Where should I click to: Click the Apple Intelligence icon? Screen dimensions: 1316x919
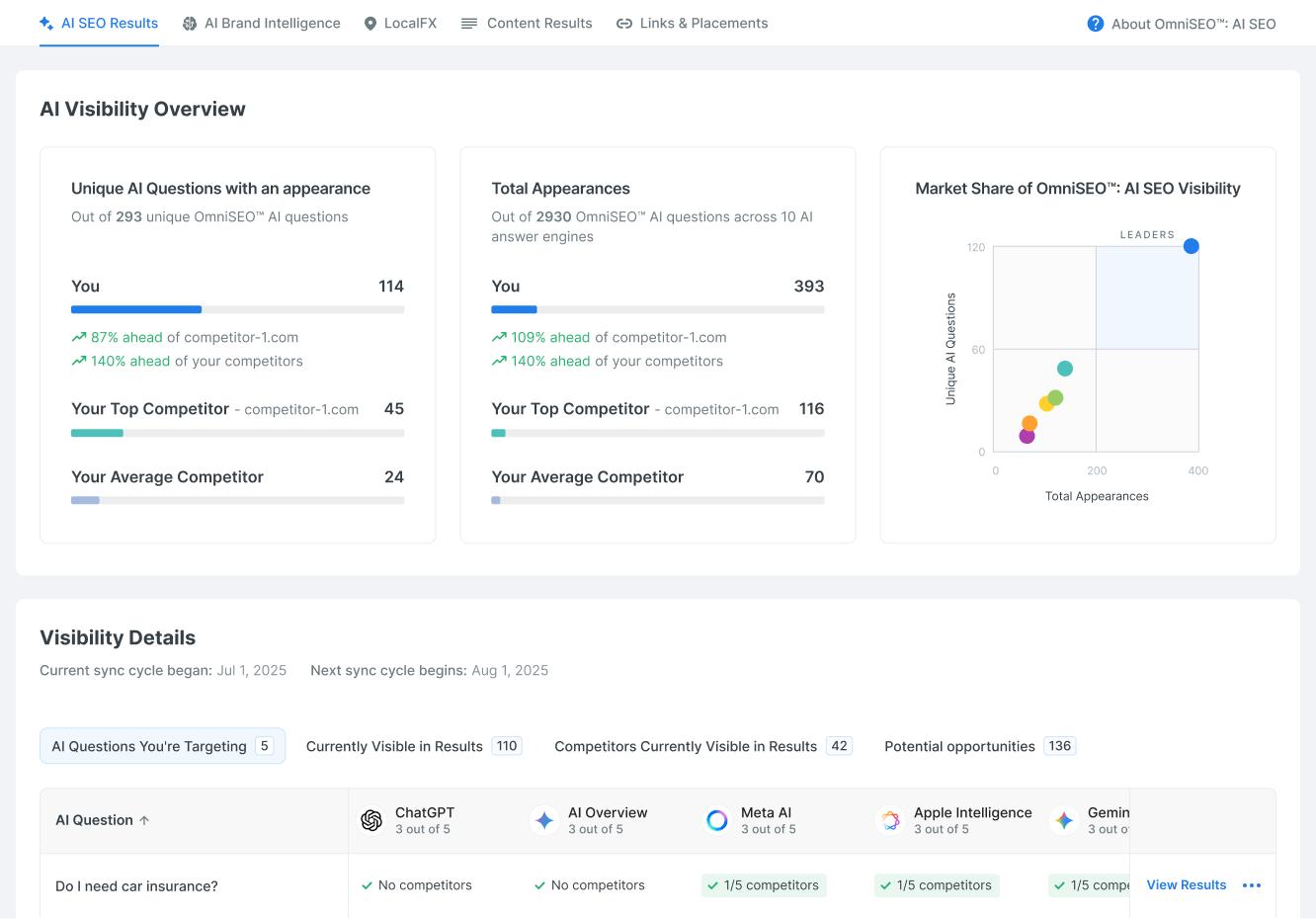coord(890,820)
